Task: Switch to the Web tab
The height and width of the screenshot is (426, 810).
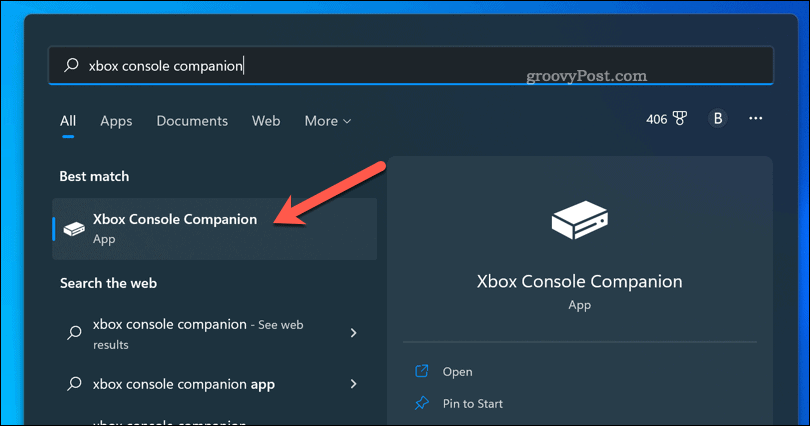Action: pos(266,121)
